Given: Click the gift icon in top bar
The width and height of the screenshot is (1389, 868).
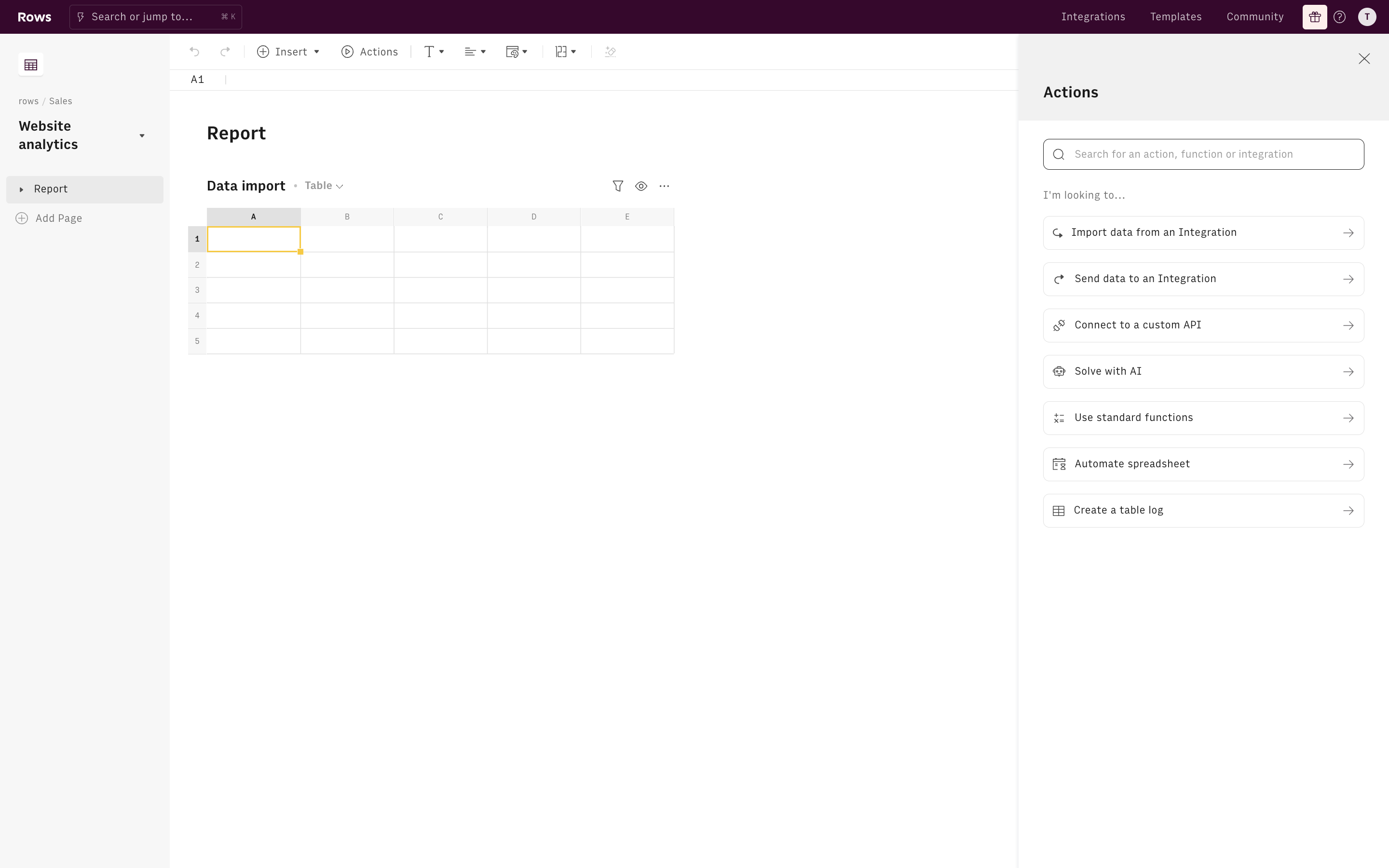Looking at the screenshot, I should click(1314, 17).
